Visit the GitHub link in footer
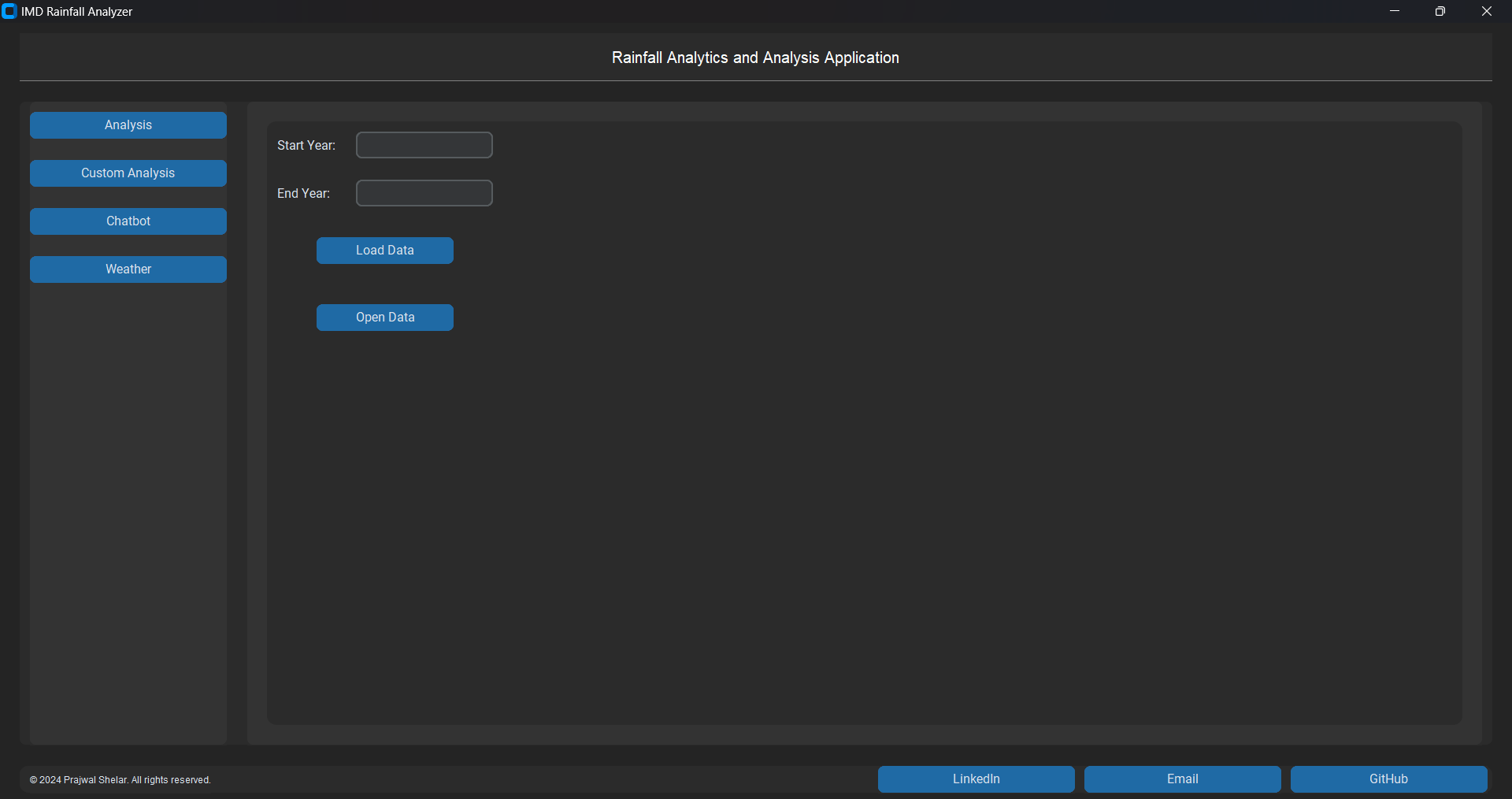The width and height of the screenshot is (1512, 799). 1389,779
